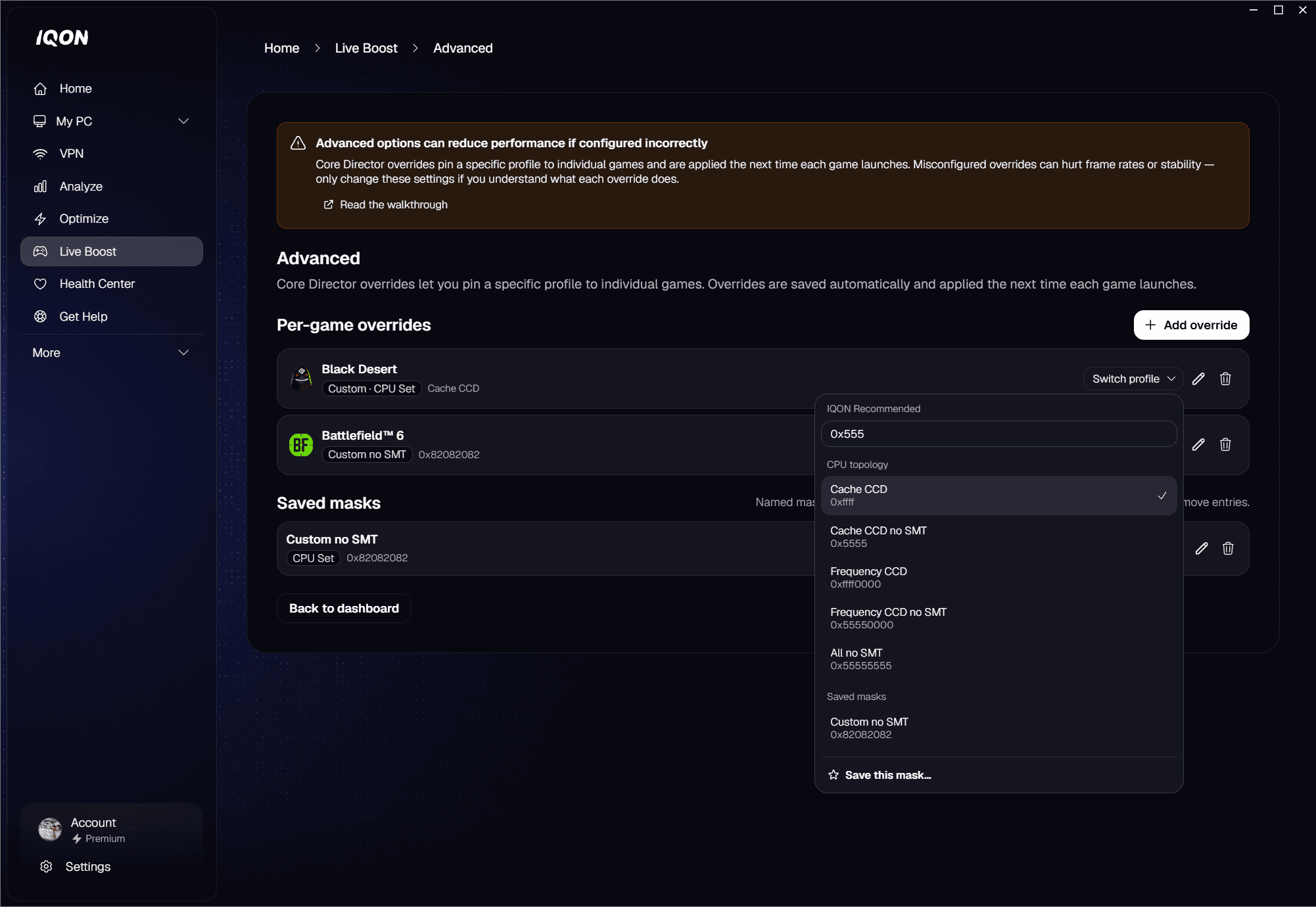Choose Frequency CCD no SMT option

coord(999,618)
